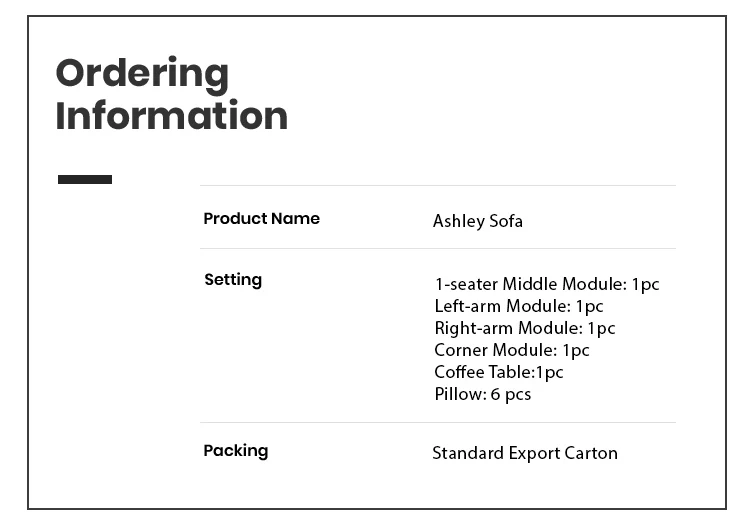Click the divider between Setting and Packing
750x522 pixels.
[x=438, y=423]
